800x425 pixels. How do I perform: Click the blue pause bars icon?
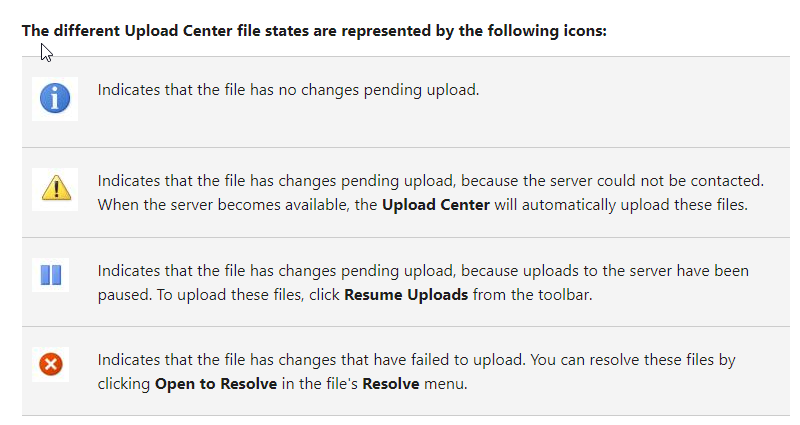point(51,274)
